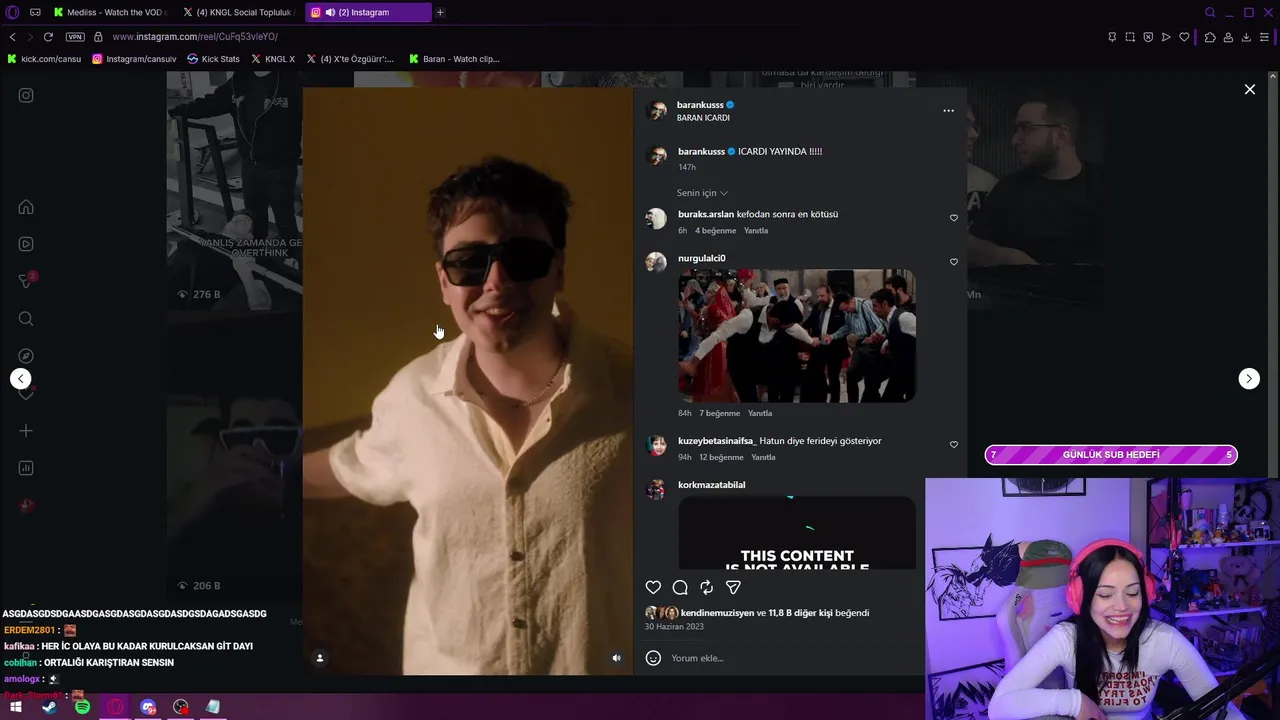Viewport: 1280px width, 720px height.
Task: Open the three-dot more options menu
Action: (948, 111)
